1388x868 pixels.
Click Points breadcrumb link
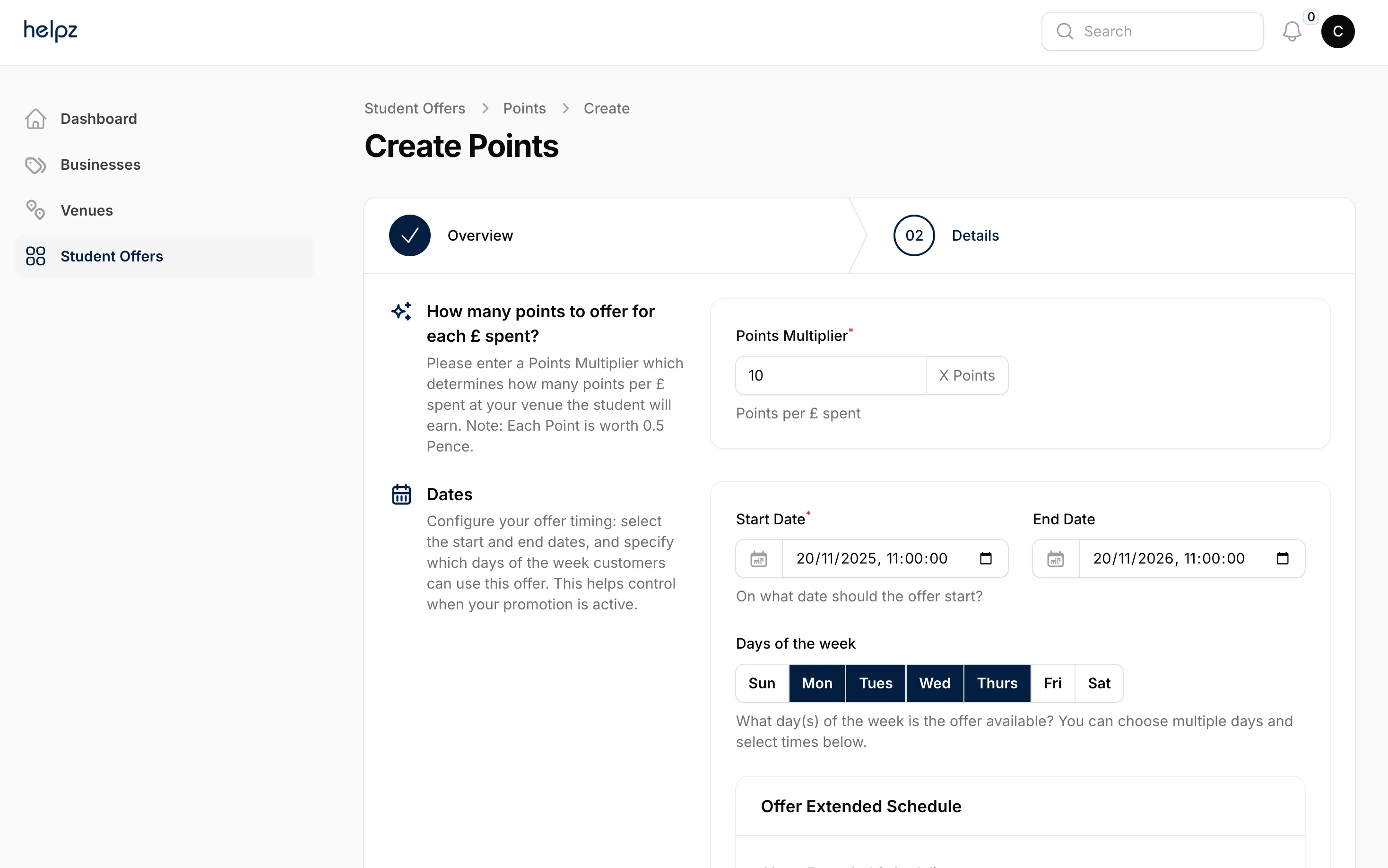(x=524, y=109)
